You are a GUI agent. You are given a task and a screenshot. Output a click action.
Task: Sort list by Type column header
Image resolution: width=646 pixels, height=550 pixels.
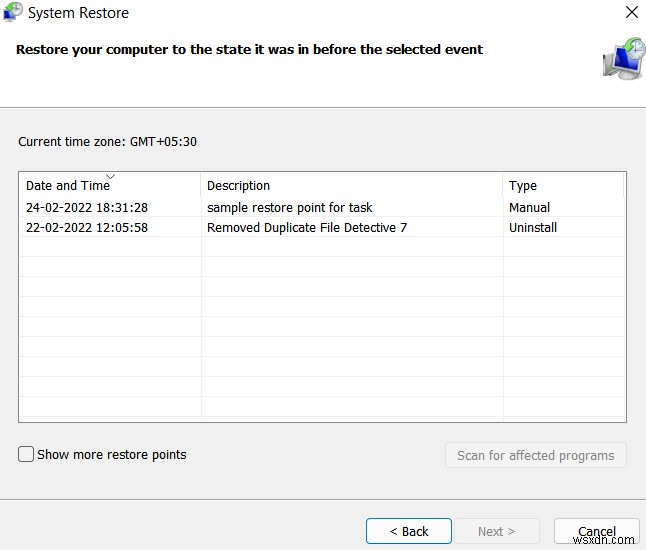523,186
